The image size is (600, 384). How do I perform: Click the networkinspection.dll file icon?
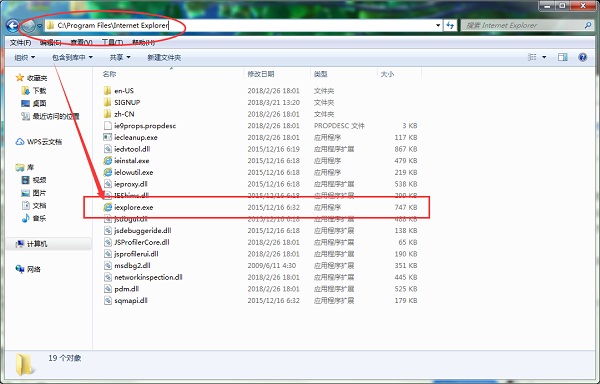[108, 277]
